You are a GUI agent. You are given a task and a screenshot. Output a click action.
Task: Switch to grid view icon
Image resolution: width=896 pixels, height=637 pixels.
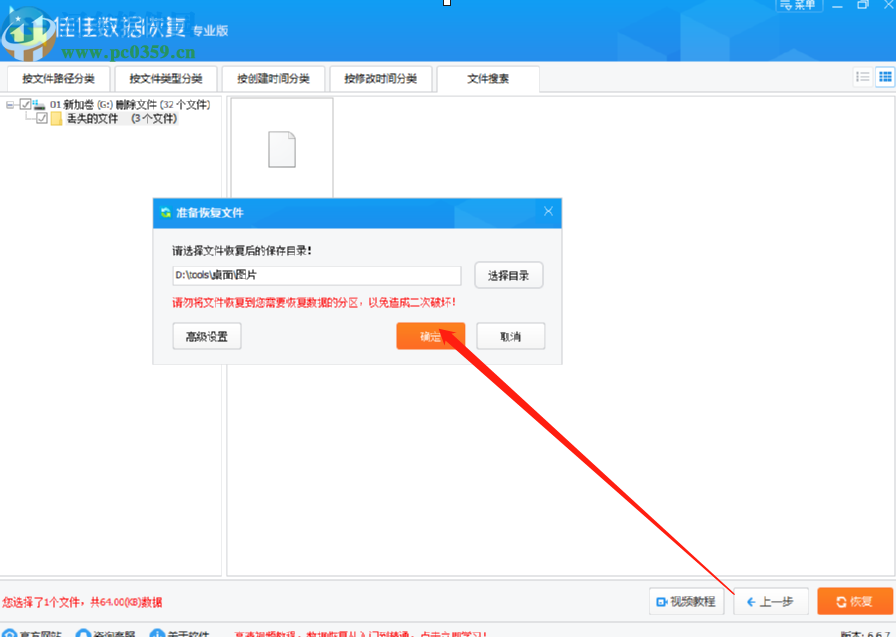pyautogui.click(x=884, y=77)
